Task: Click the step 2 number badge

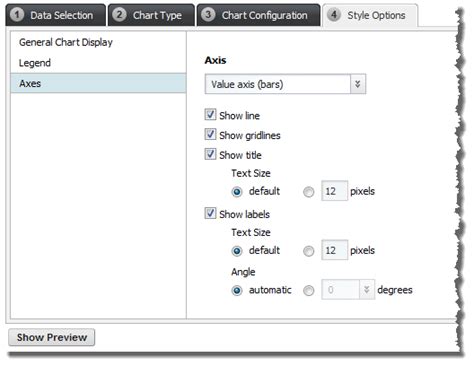Action: click(119, 15)
